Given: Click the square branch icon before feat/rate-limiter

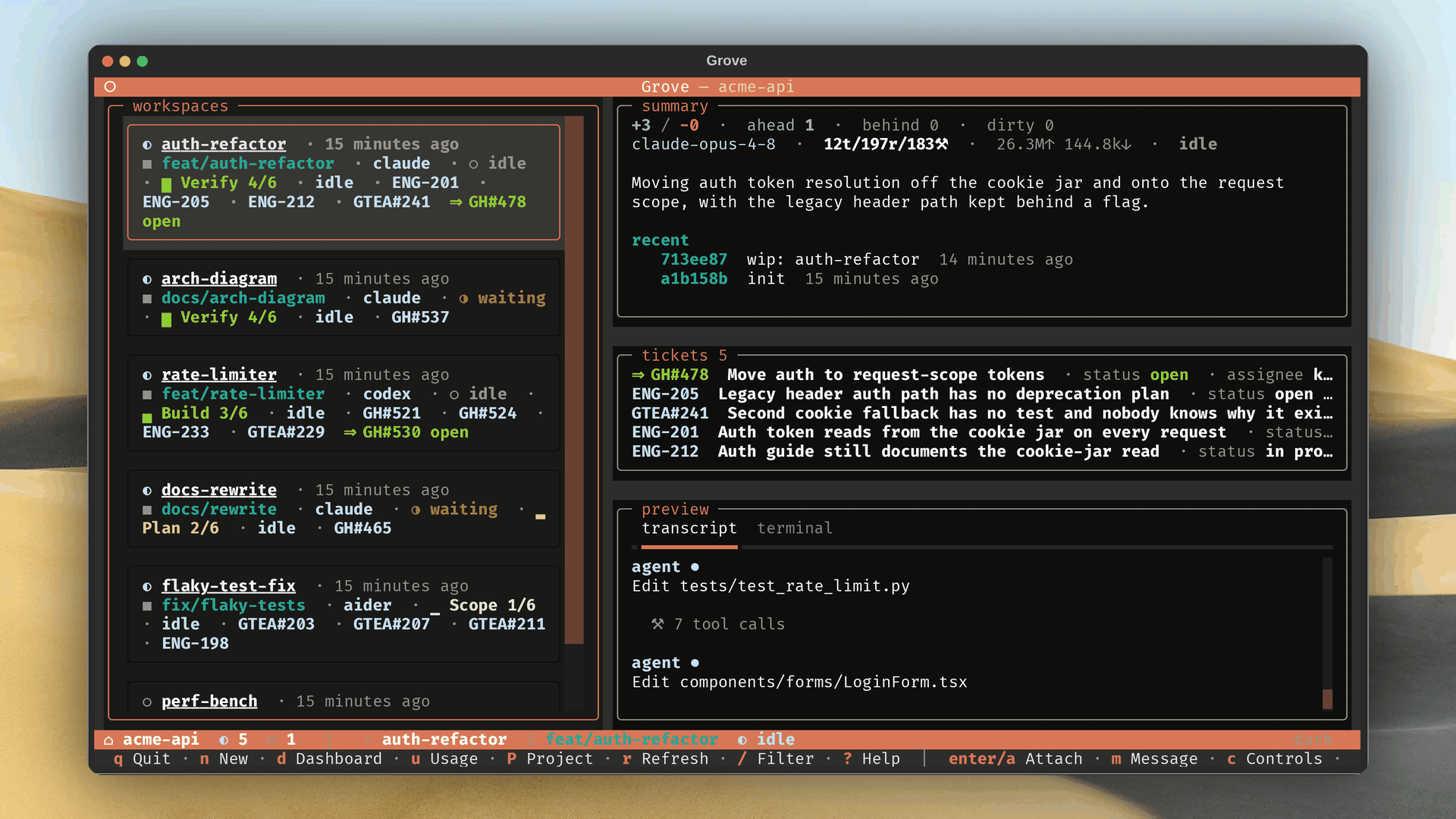Looking at the screenshot, I should (147, 394).
